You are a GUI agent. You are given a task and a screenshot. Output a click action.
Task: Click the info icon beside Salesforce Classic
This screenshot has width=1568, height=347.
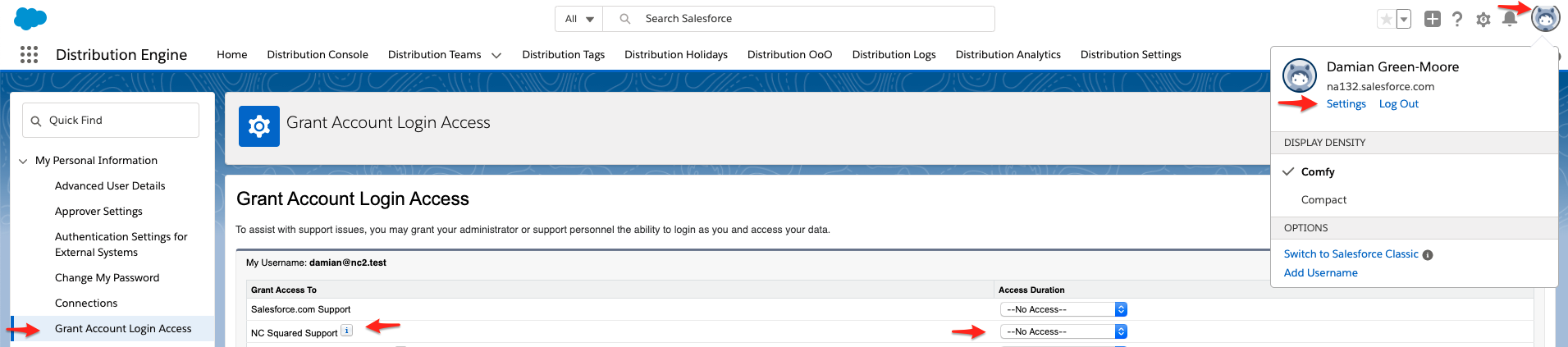pyautogui.click(x=1428, y=255)
